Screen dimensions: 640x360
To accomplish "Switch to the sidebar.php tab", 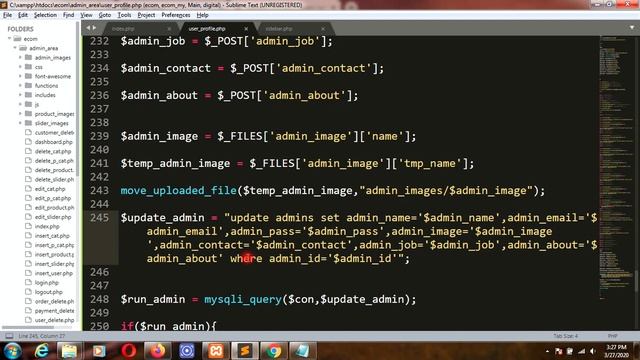I will pyautogui.click(x=279, y=29).
